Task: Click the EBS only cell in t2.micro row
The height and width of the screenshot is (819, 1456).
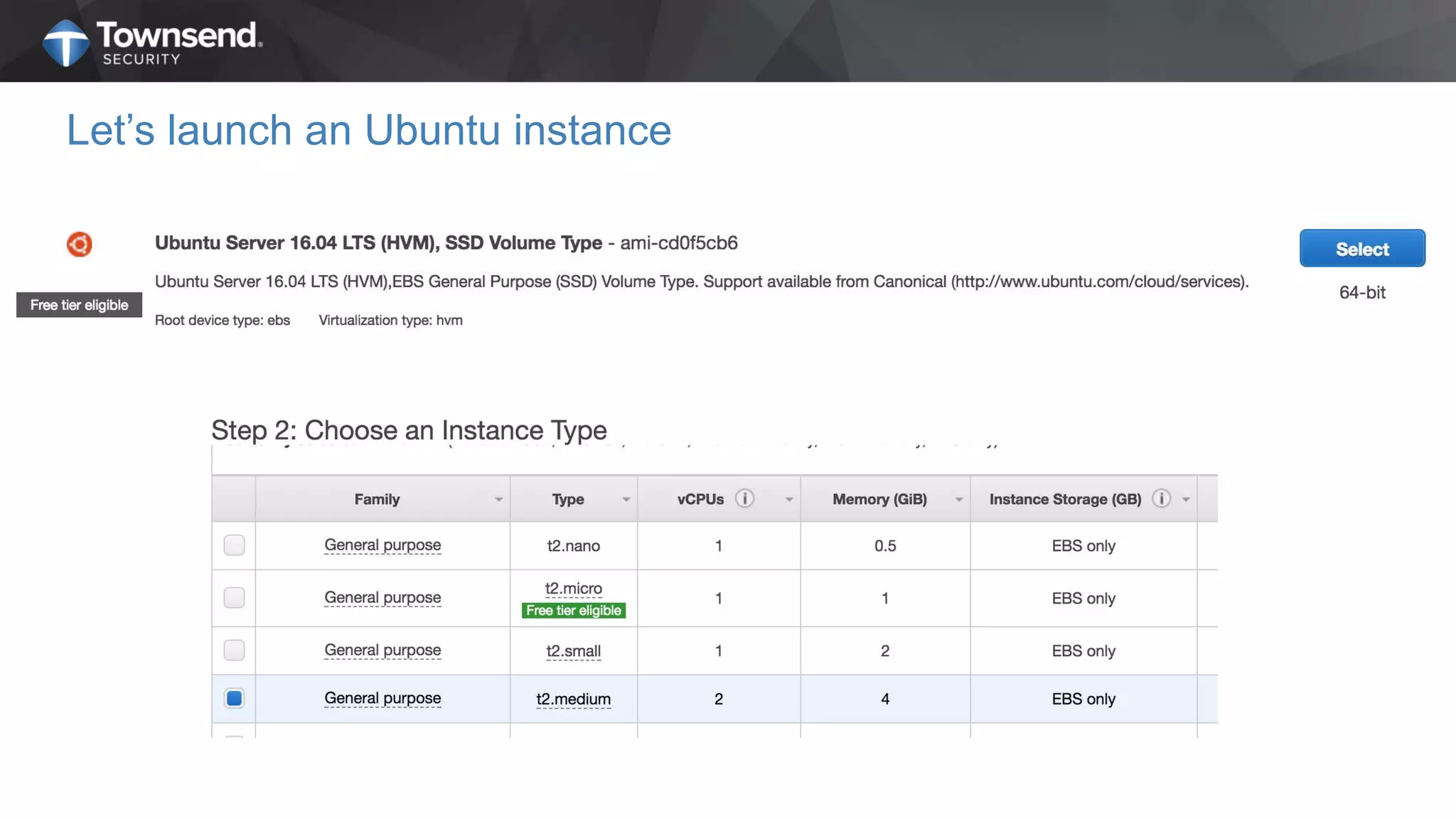Action: click(1083, 599)
